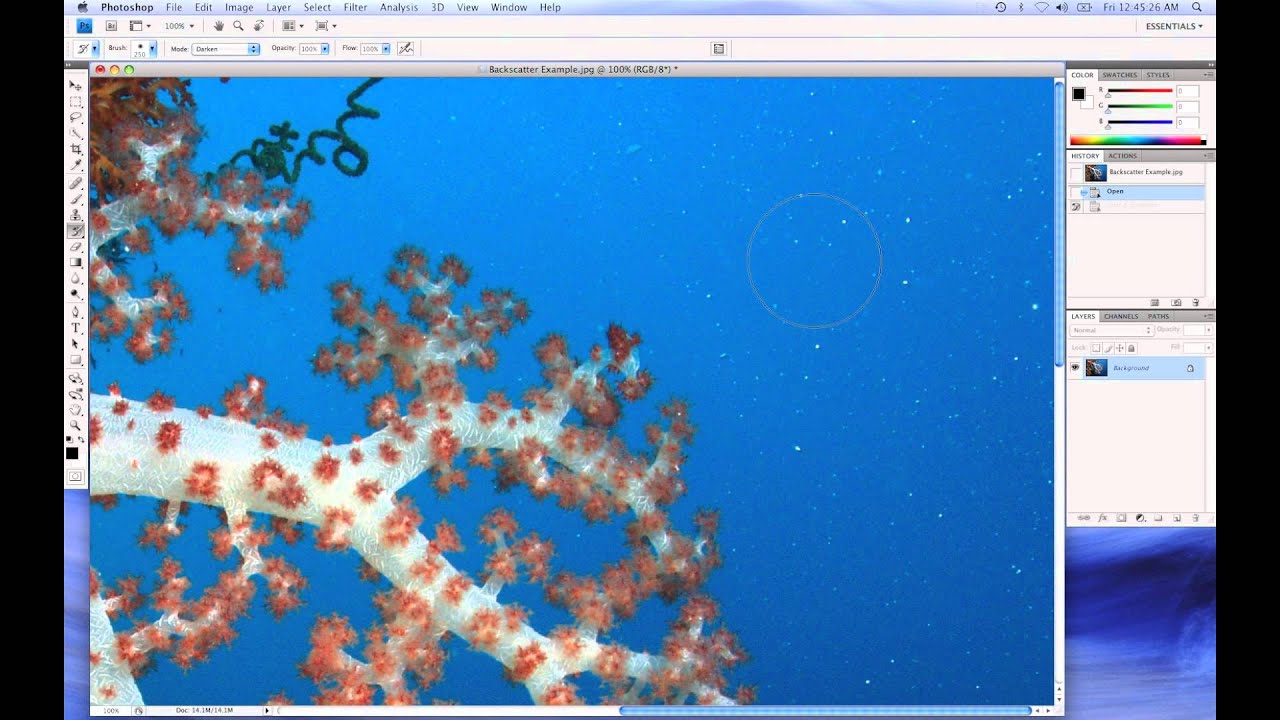Open the Arrange Documents dropdown

[x=292, y=25]
